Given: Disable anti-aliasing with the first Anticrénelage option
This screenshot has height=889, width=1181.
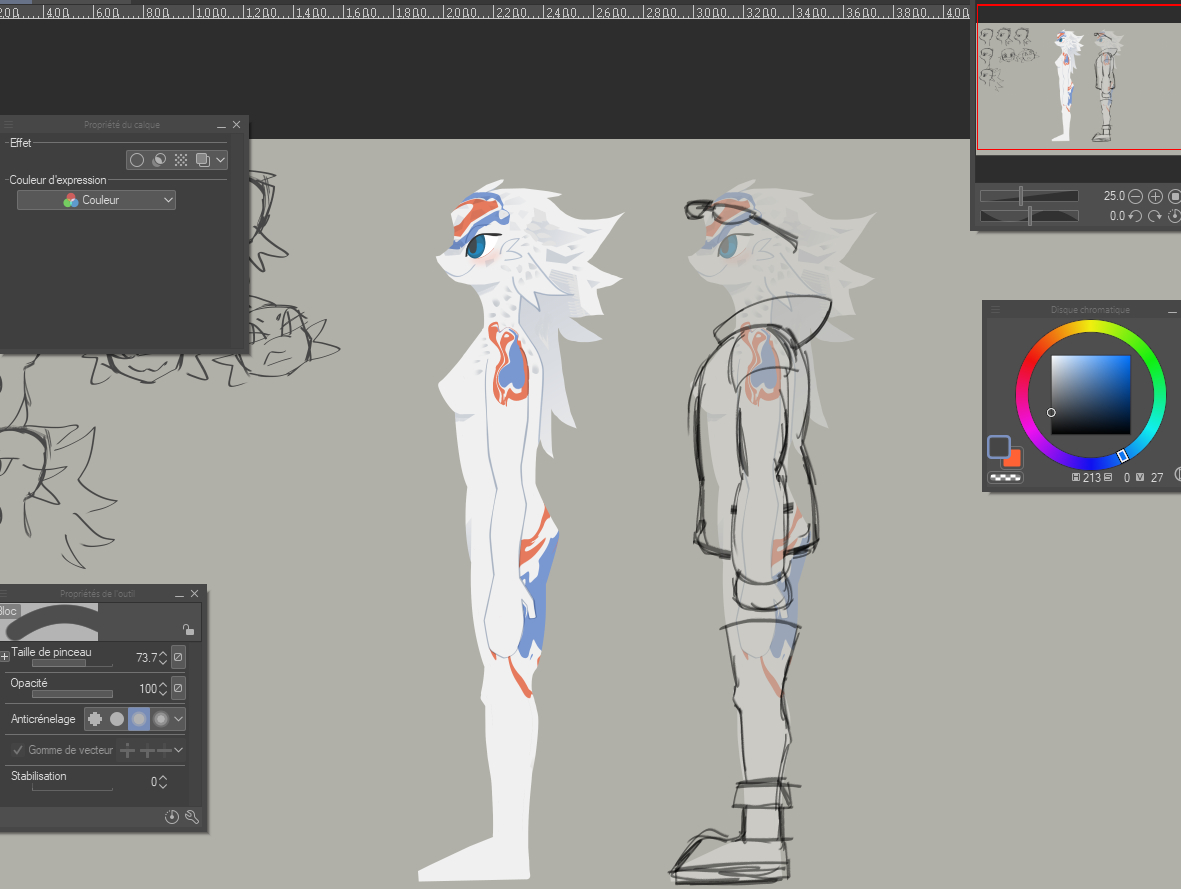Looking at the screenshot, I should pyautogui.click(x=95, y=718).
